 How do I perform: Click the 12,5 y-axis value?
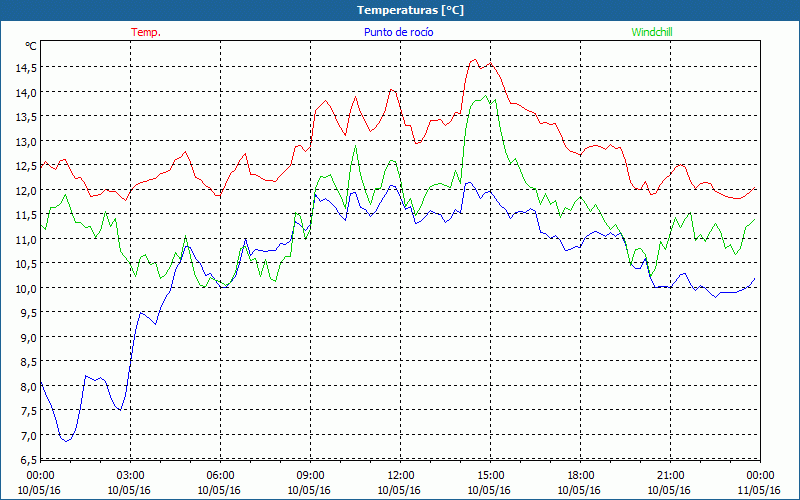click(x=27, y=166)
